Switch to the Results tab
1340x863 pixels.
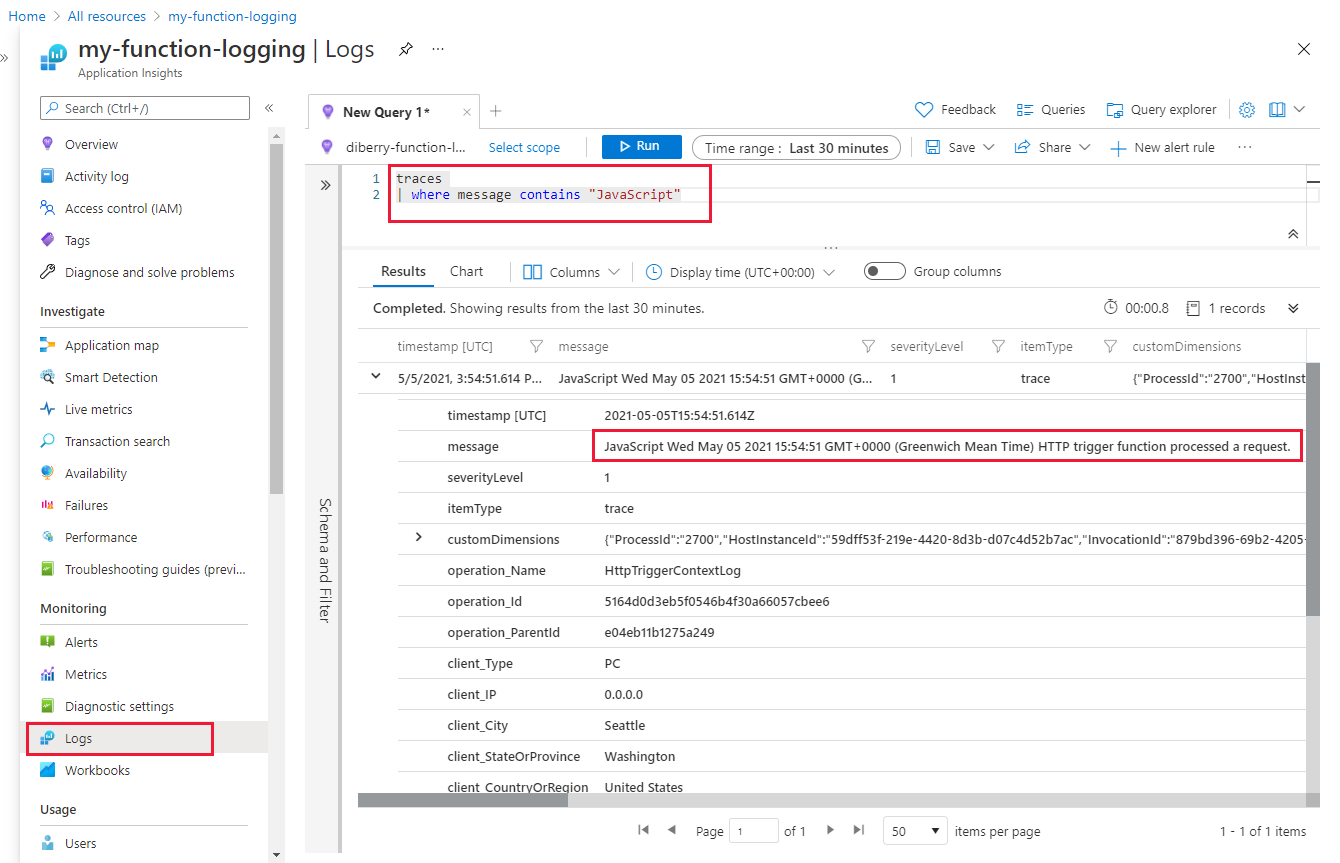[x=403, y=271]
